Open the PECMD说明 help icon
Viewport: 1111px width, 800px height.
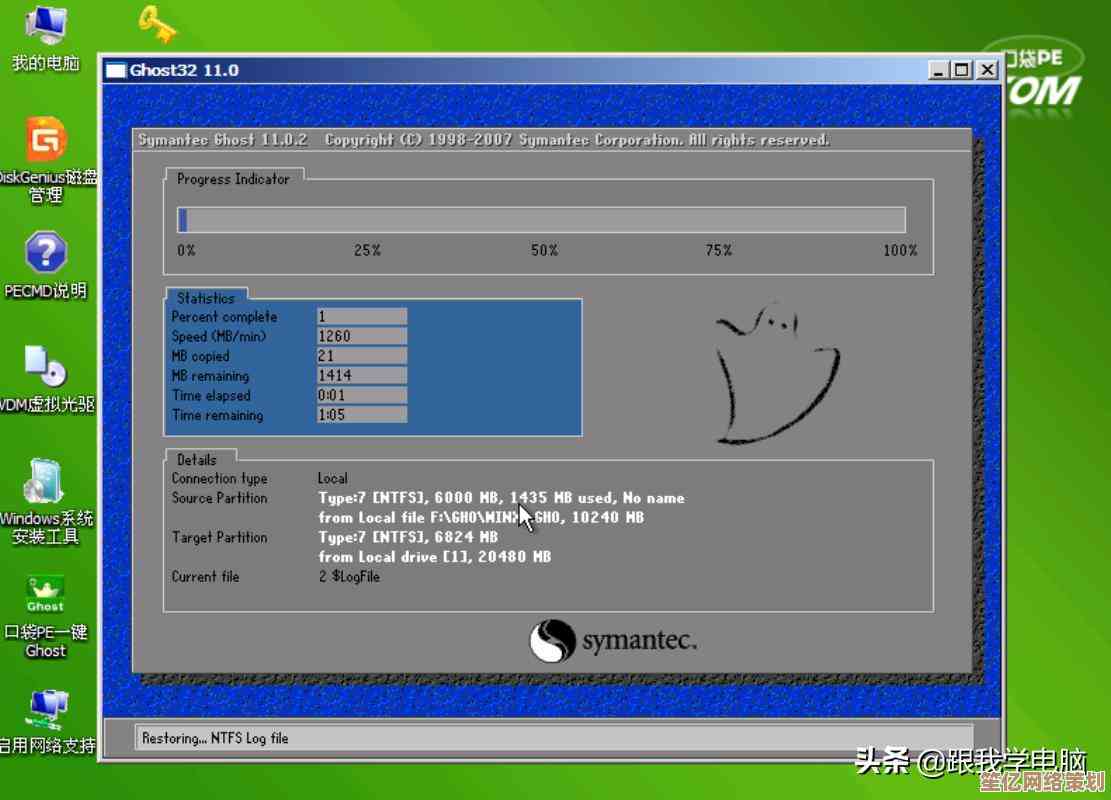click(x=45, y=254)
